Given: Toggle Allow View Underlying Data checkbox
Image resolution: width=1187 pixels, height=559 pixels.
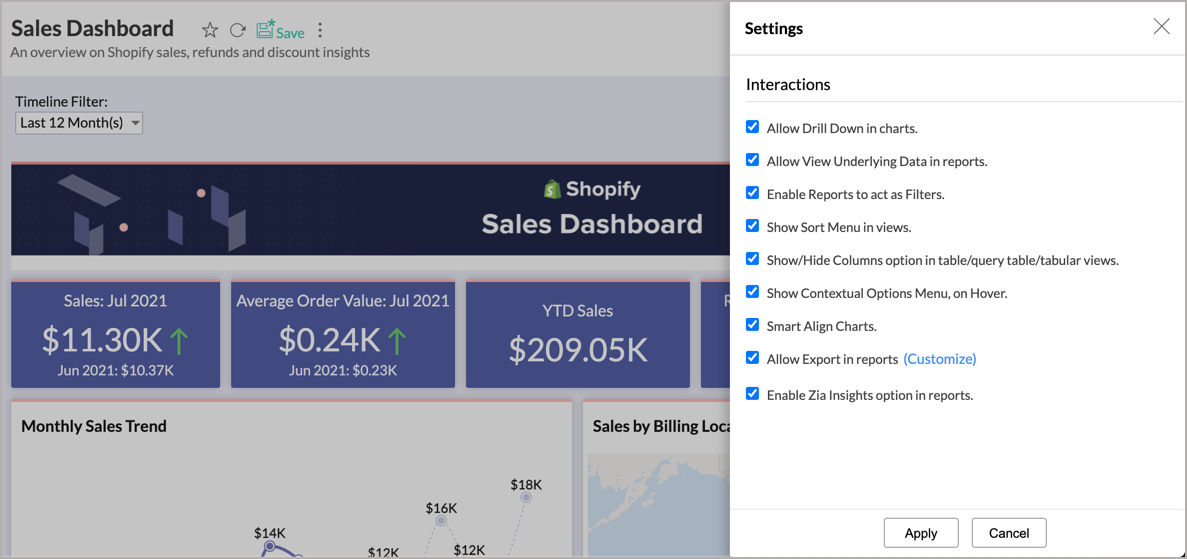Looking at the screenshot, I should click(752, 160).
